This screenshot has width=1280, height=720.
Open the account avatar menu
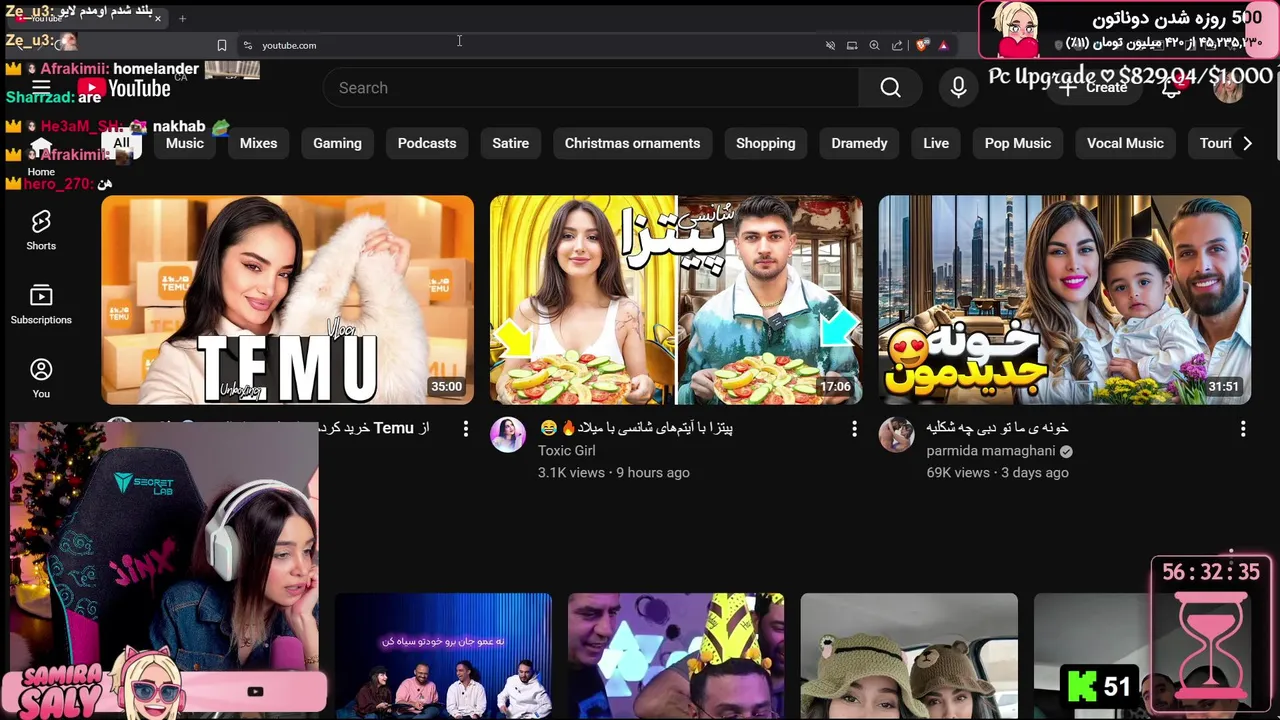click(x=1228, y=88)
